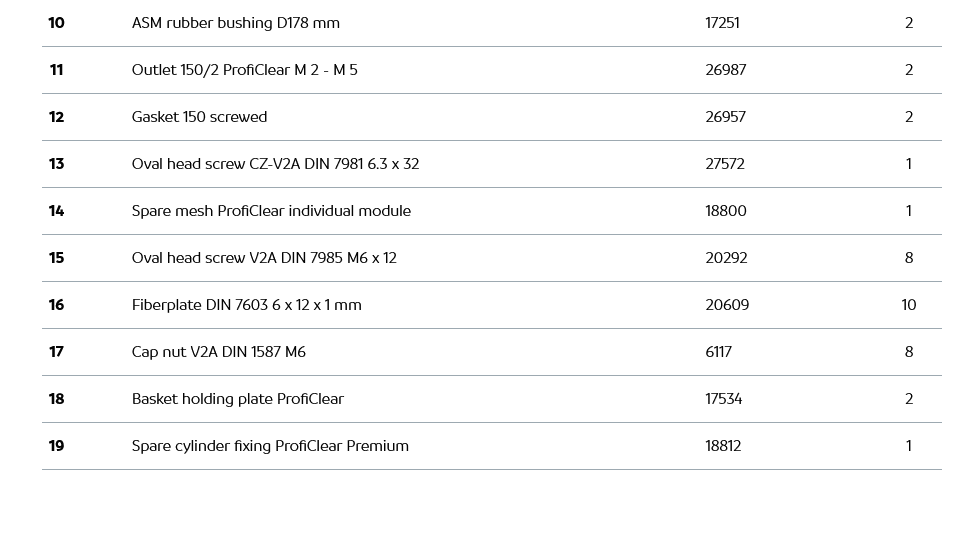Select Oval head screw V2A DIN 7985 M6 x 12

point(264,258)
